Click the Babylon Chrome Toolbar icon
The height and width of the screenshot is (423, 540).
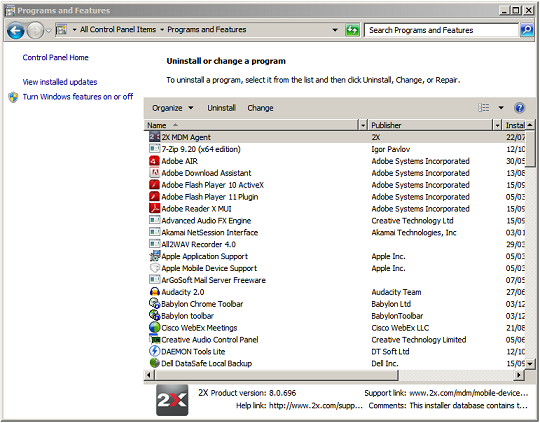tap(154, 303)
